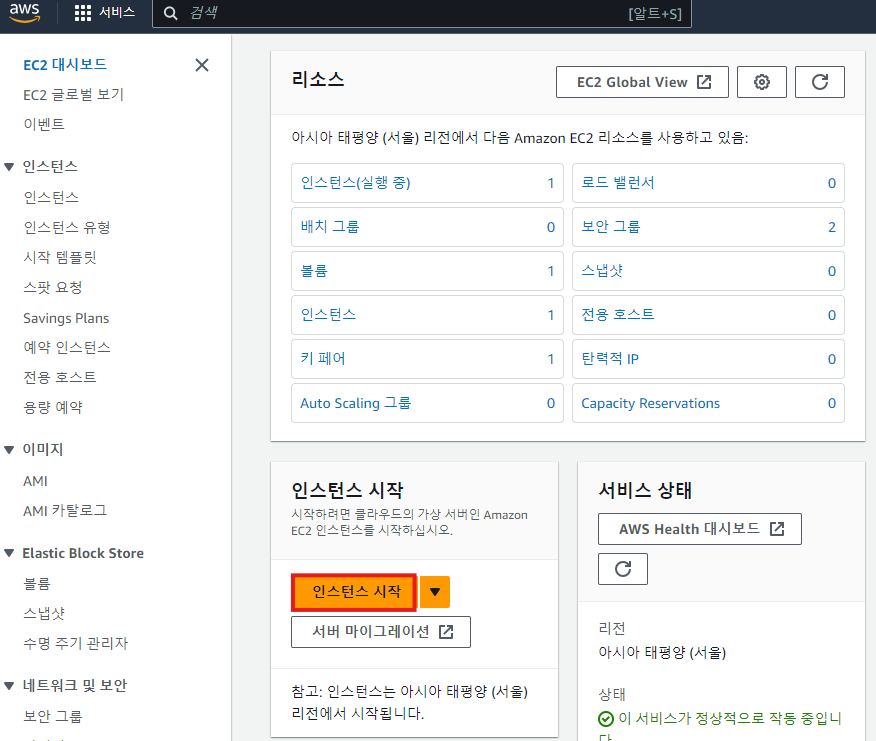
Task: Open AMI 카탈로그 in sidebar
Action: [x=65, y=511]
